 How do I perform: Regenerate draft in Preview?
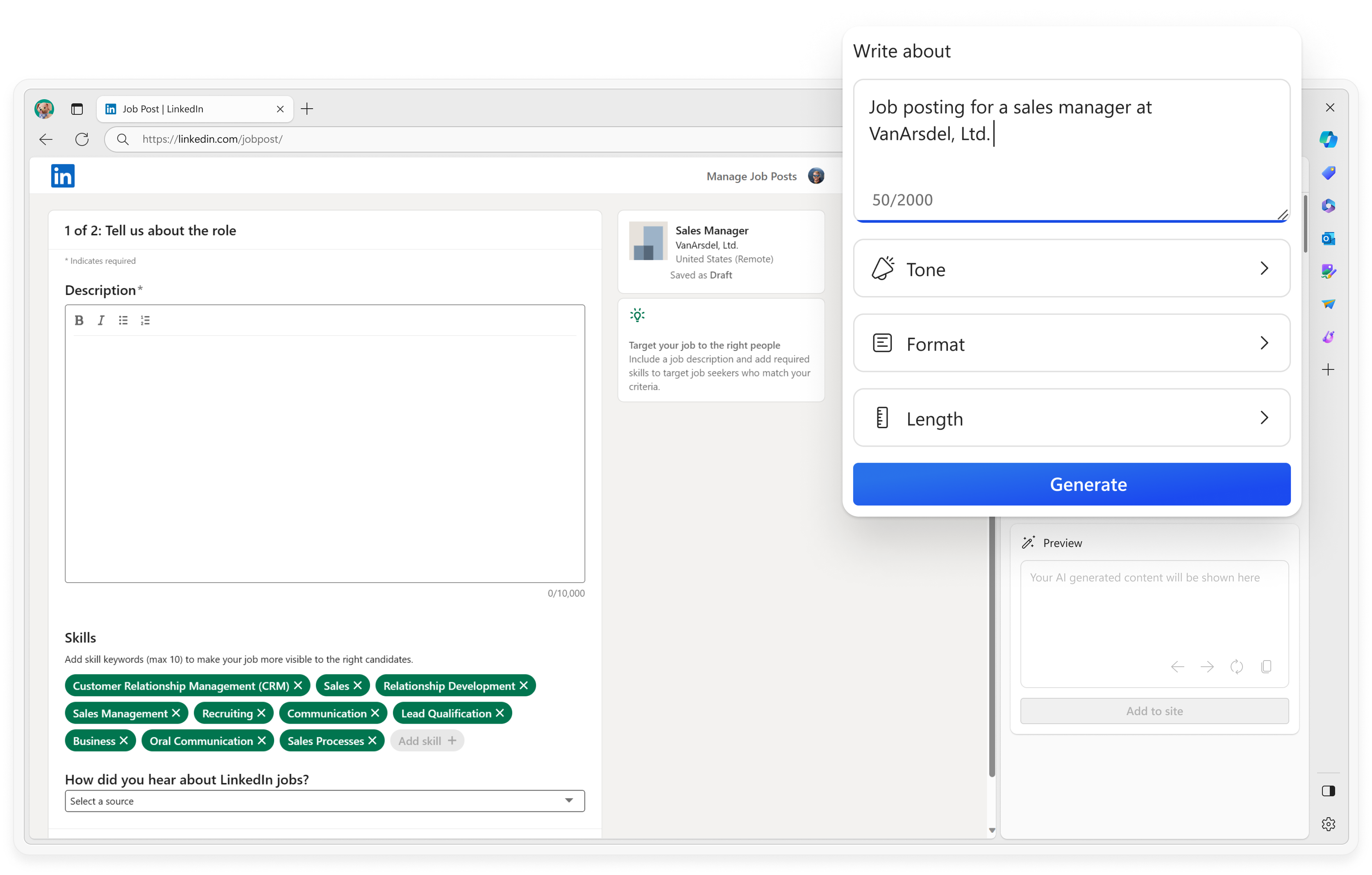pos(1236,667)
